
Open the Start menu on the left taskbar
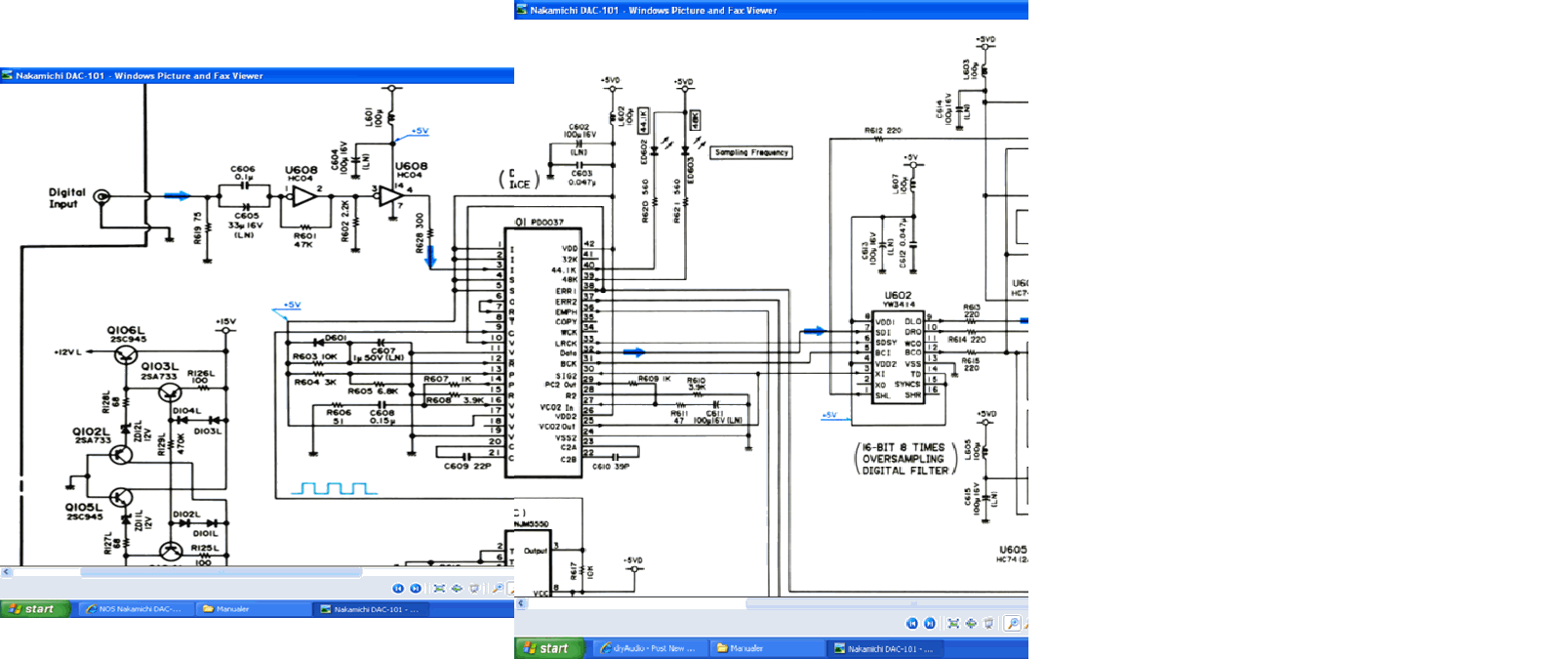(x=35, y=609)
